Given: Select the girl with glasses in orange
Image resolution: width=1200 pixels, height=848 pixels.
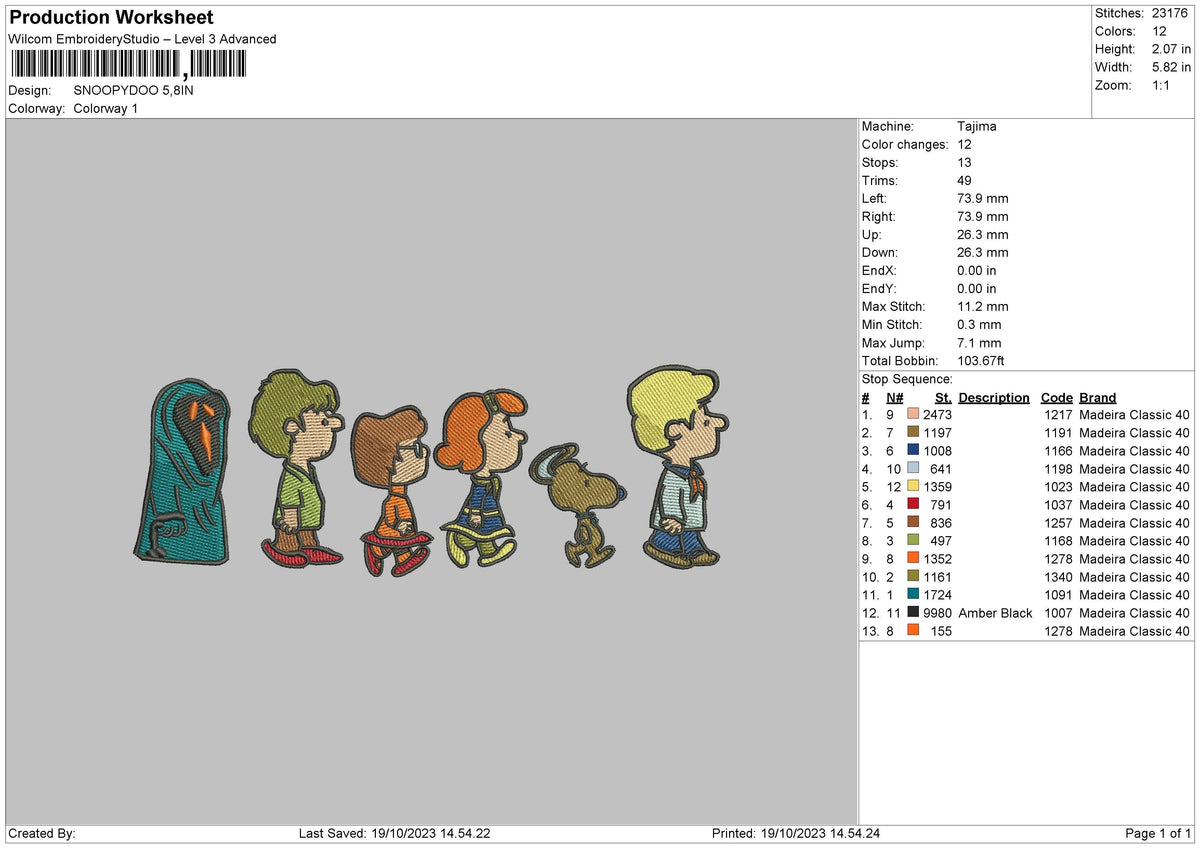Looking at the screenshot, I should tap(392, 491).
